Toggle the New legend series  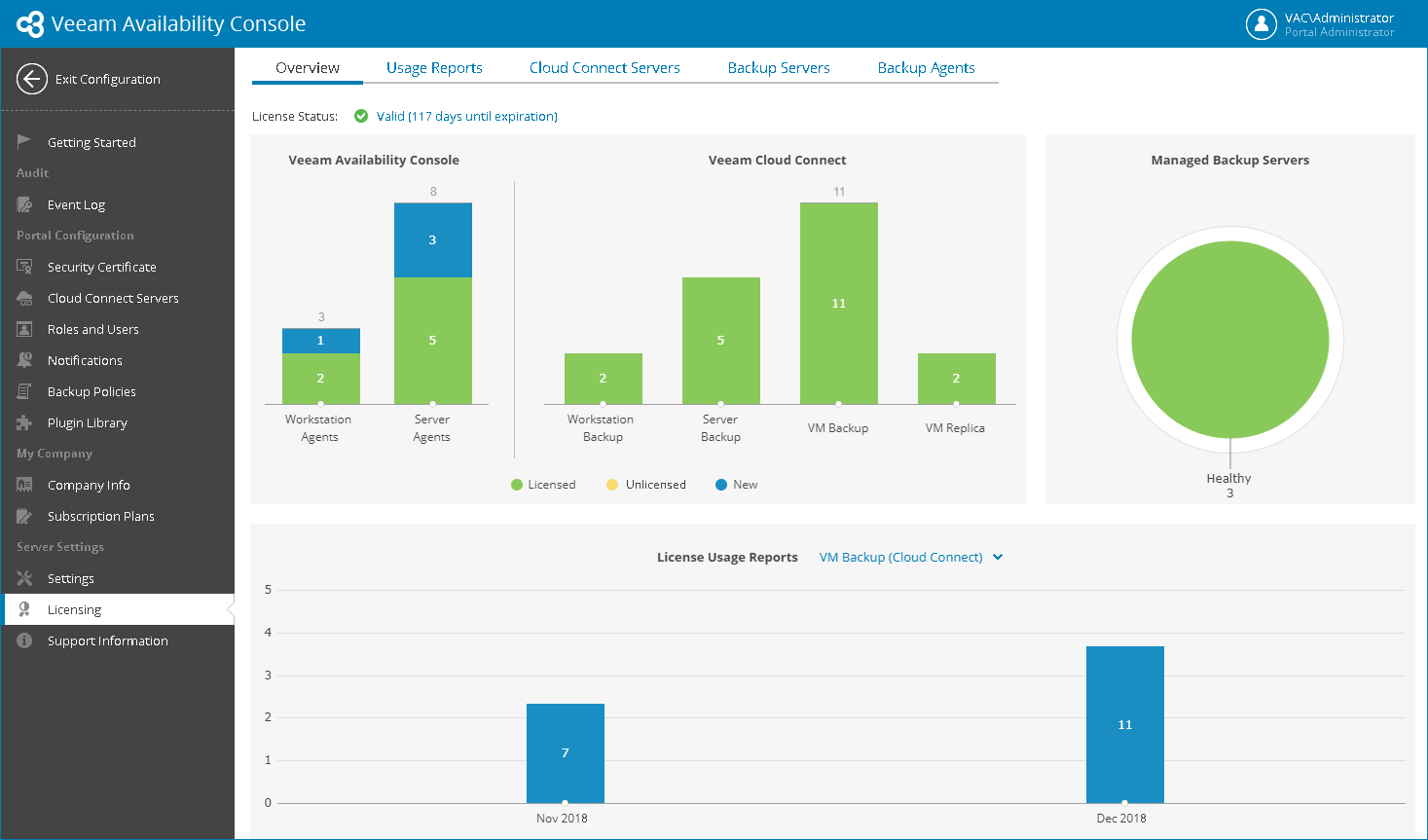(736, 485)
